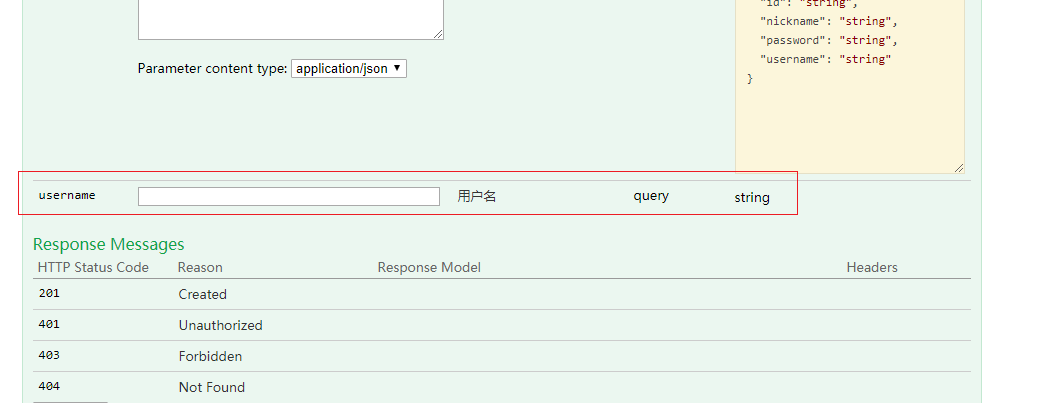Click the 'username' parameter name label
This screenshot has height=403, width=1057.
click(x=67, y=195)
